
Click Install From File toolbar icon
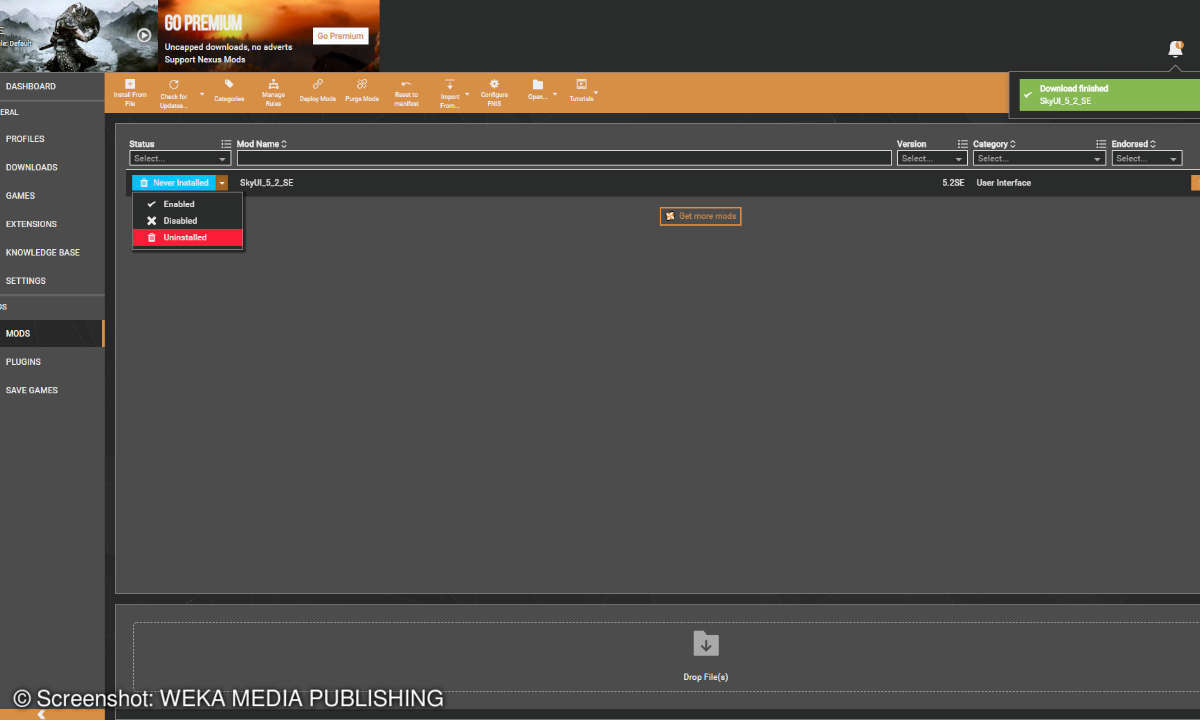click(x=130, y=84)
